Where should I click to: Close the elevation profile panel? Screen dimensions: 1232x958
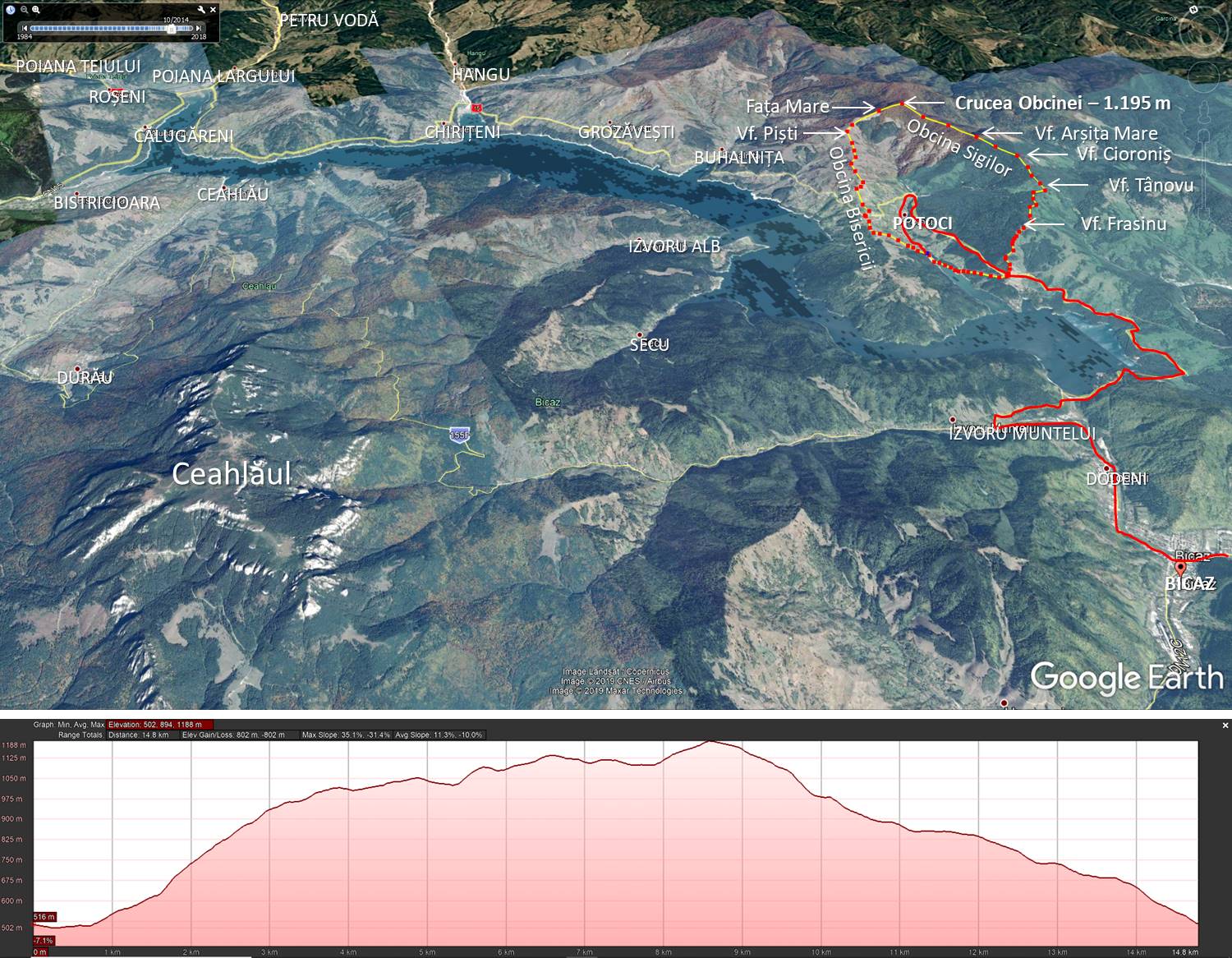(1225, 725)
